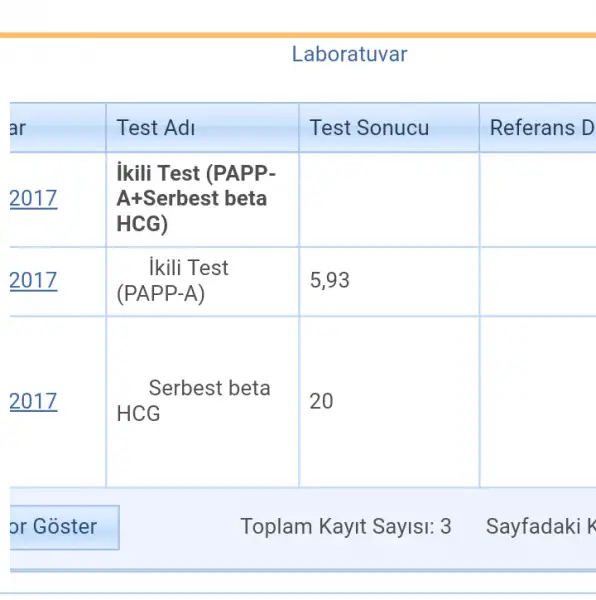
Task: Click the Sayfadaki record count label
Action: pos(541,526)
